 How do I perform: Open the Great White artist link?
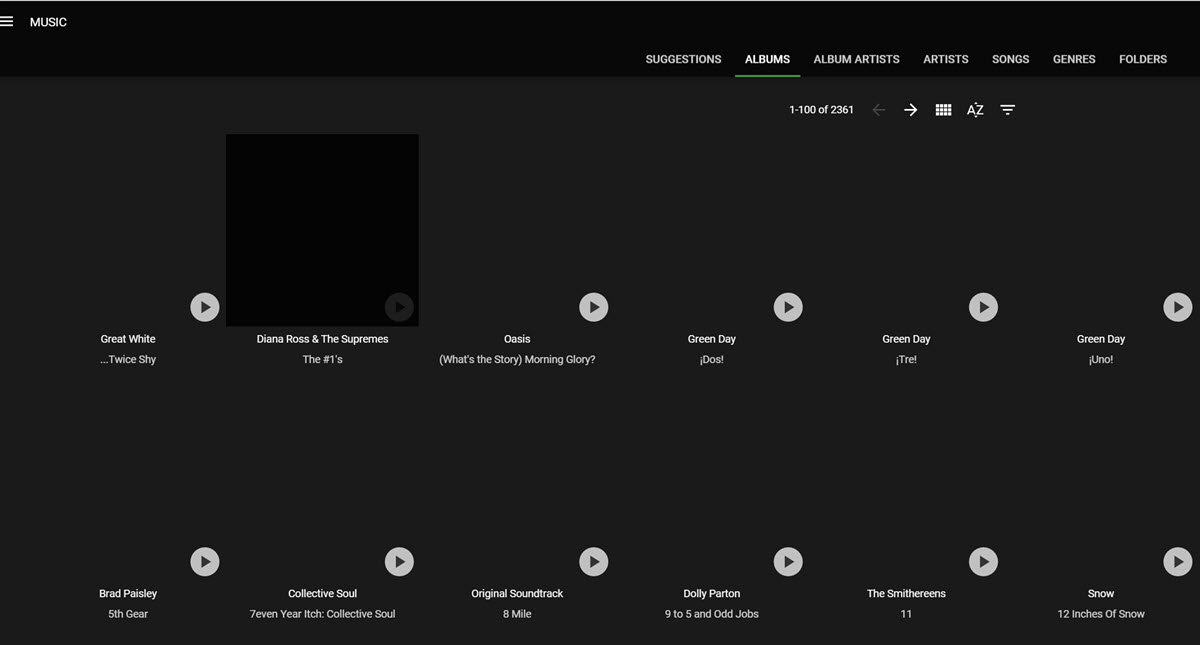click(x=128, y=339)
